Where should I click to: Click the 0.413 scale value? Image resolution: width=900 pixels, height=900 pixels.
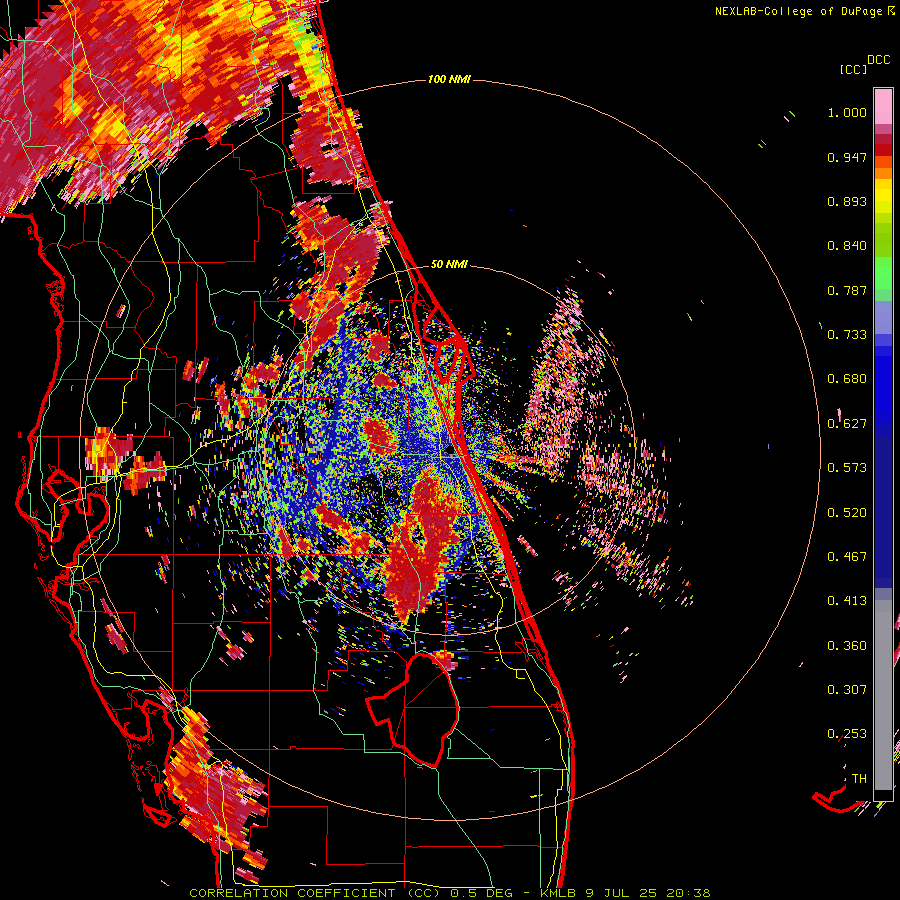click(x=847, y=601)
